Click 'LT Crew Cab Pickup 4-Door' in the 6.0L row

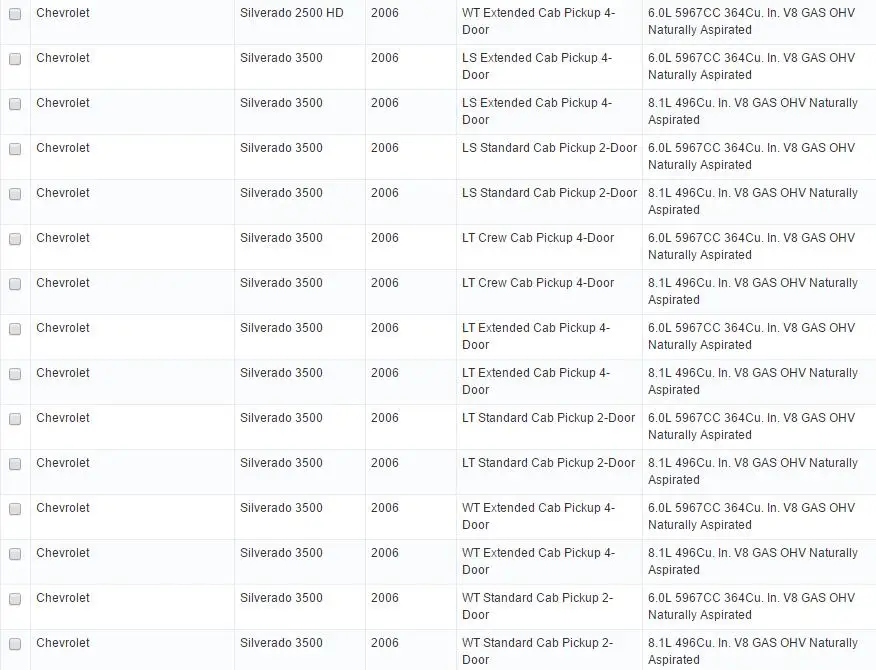[538, 237]
